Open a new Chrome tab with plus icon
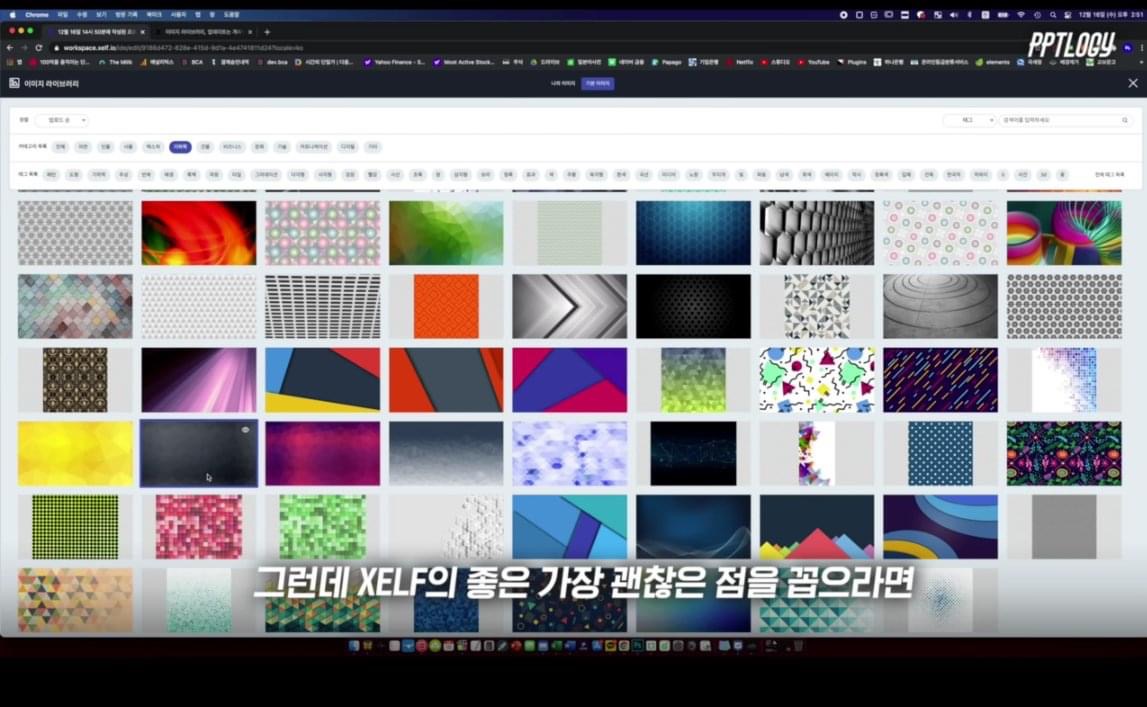 [x=267, y=31]
